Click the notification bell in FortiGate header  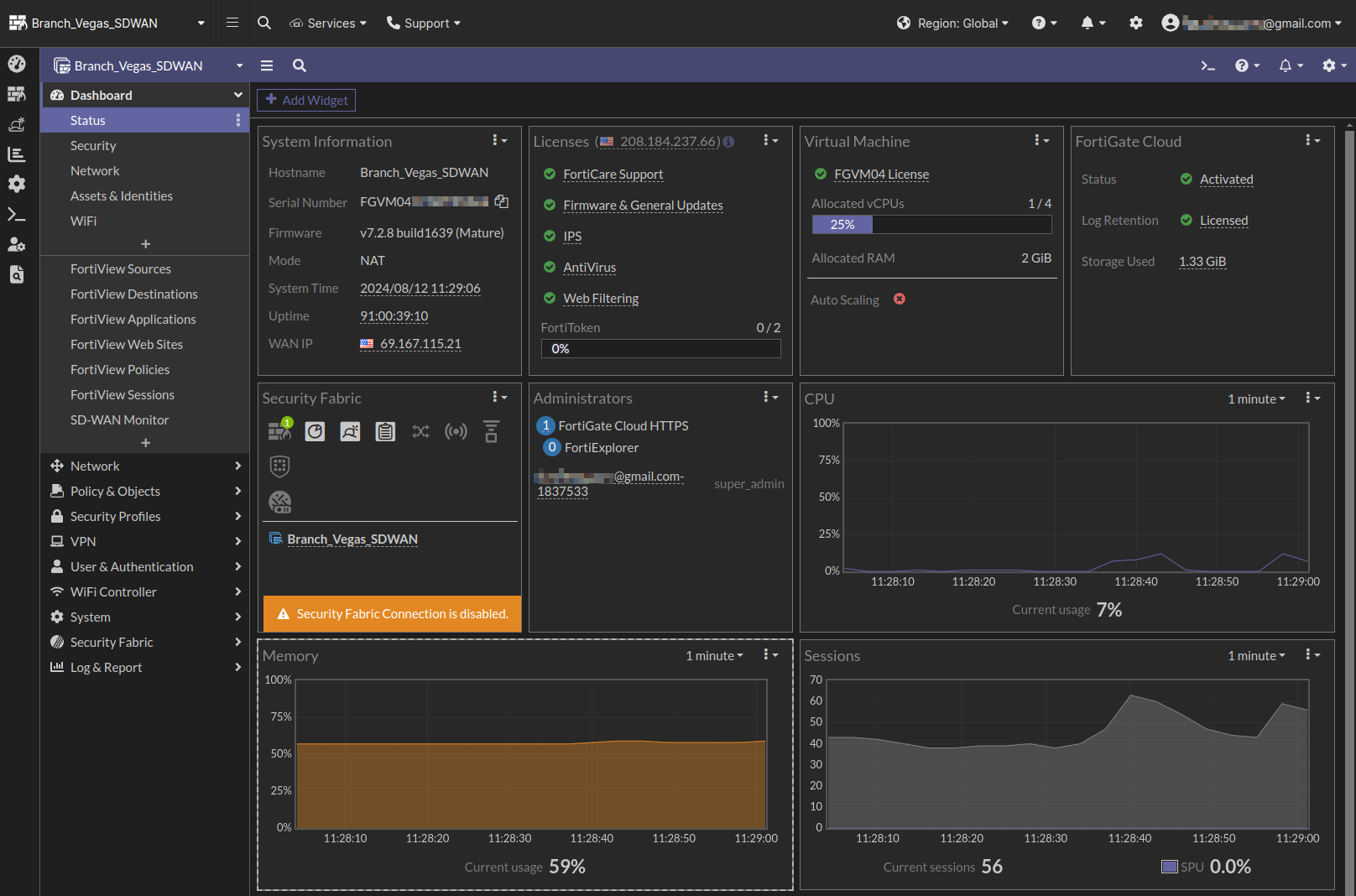click(x=1285, y=65)
